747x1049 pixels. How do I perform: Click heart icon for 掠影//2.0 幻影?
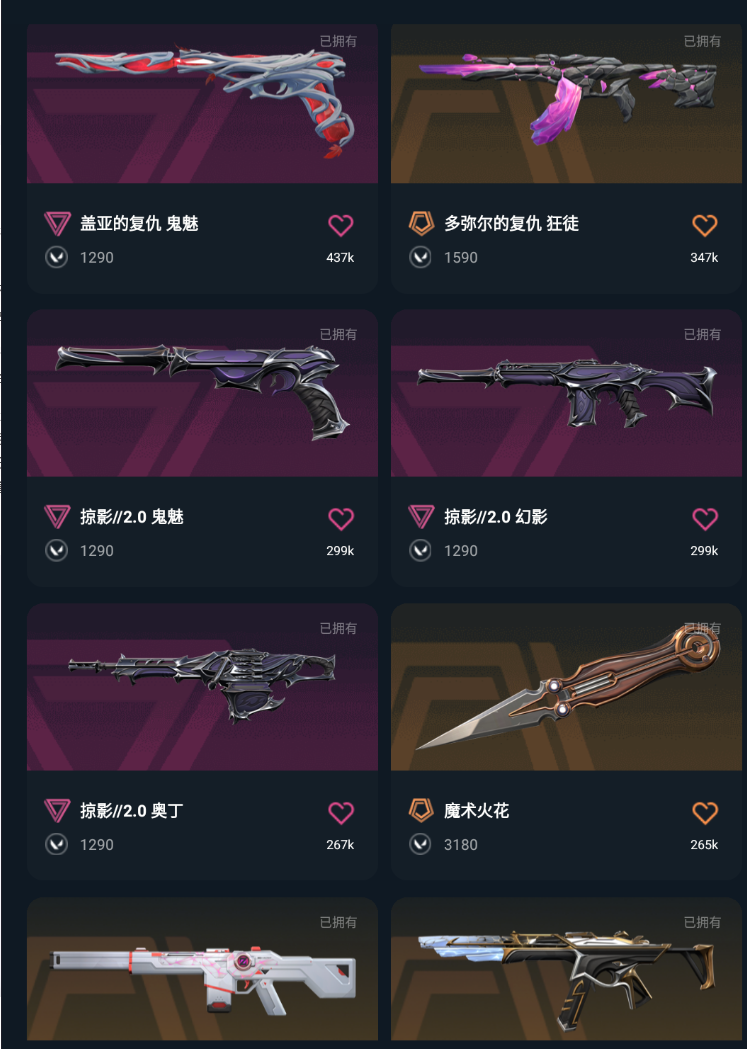pos(704,518)
